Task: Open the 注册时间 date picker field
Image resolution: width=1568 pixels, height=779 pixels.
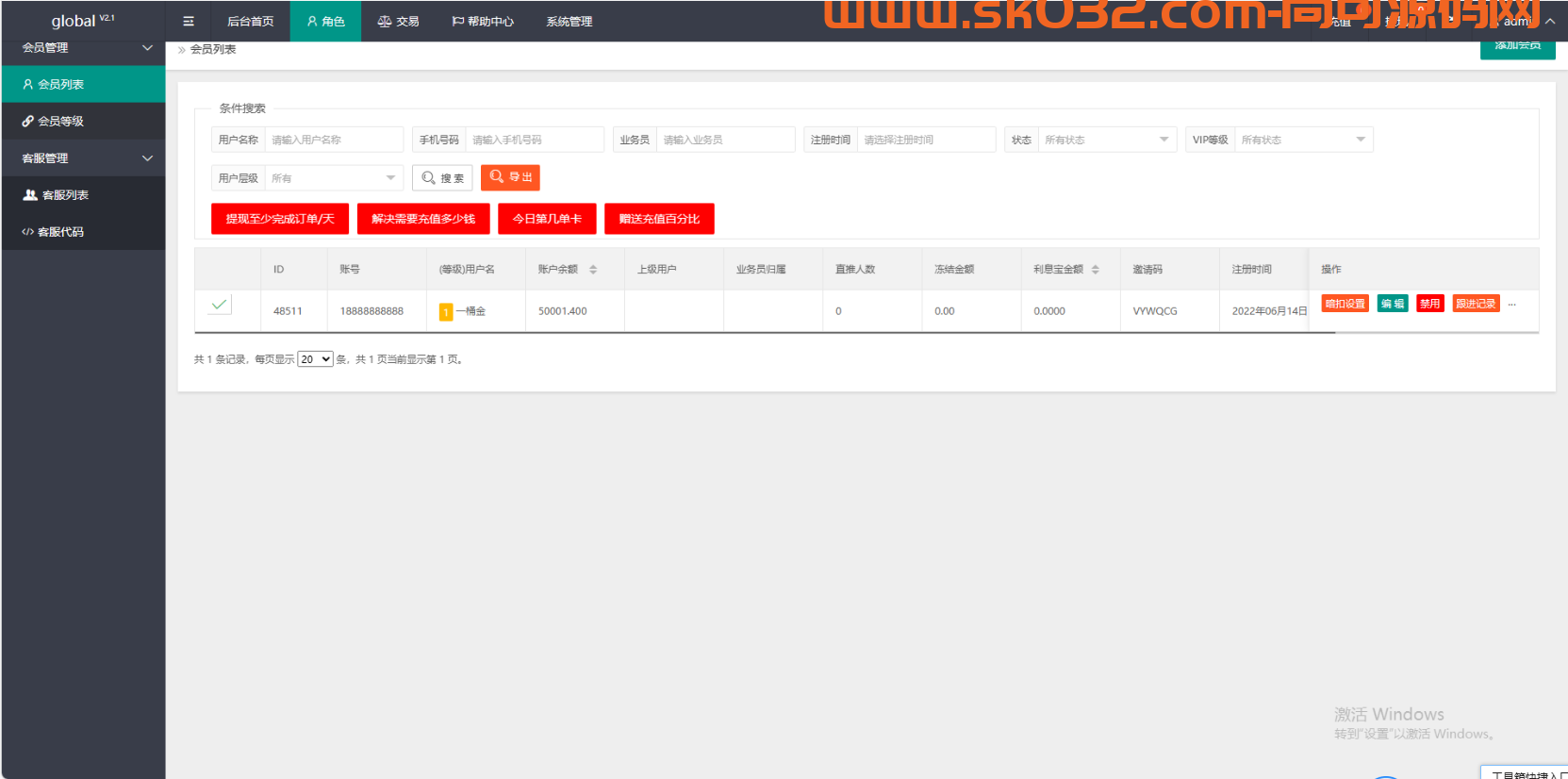Action: (x=926, y=140)
